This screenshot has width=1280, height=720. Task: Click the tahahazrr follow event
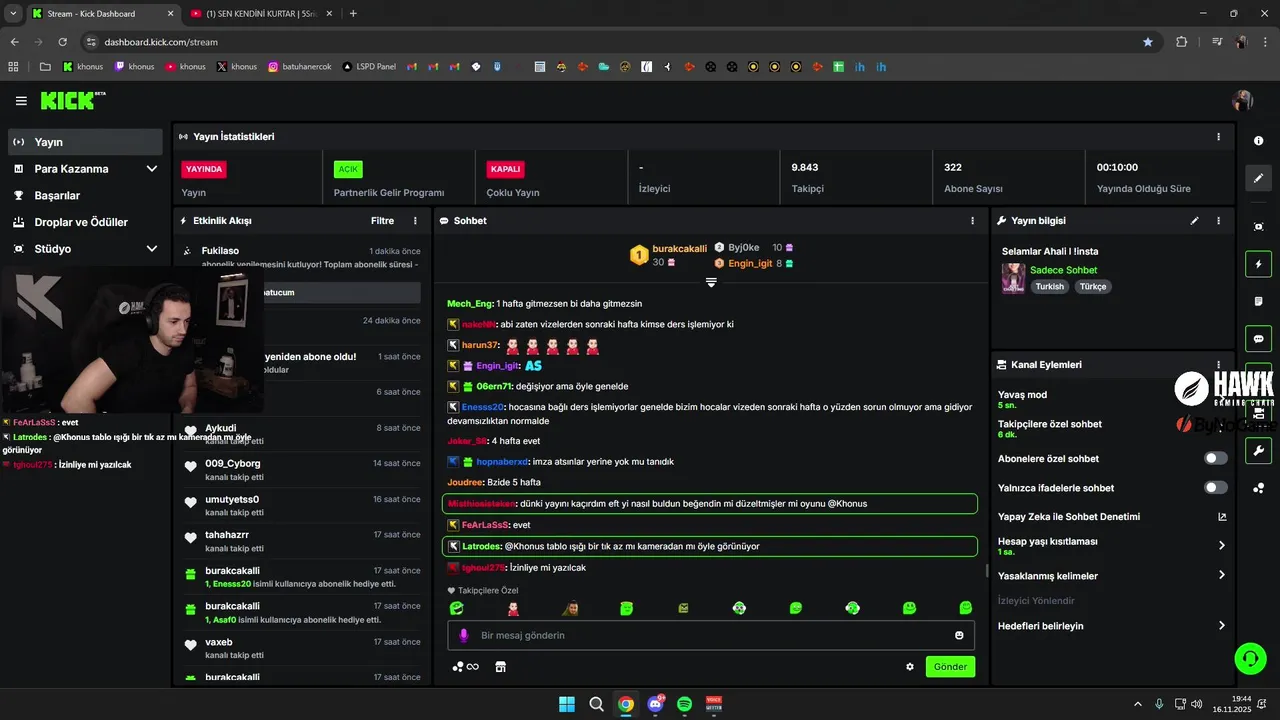[301, 540]
